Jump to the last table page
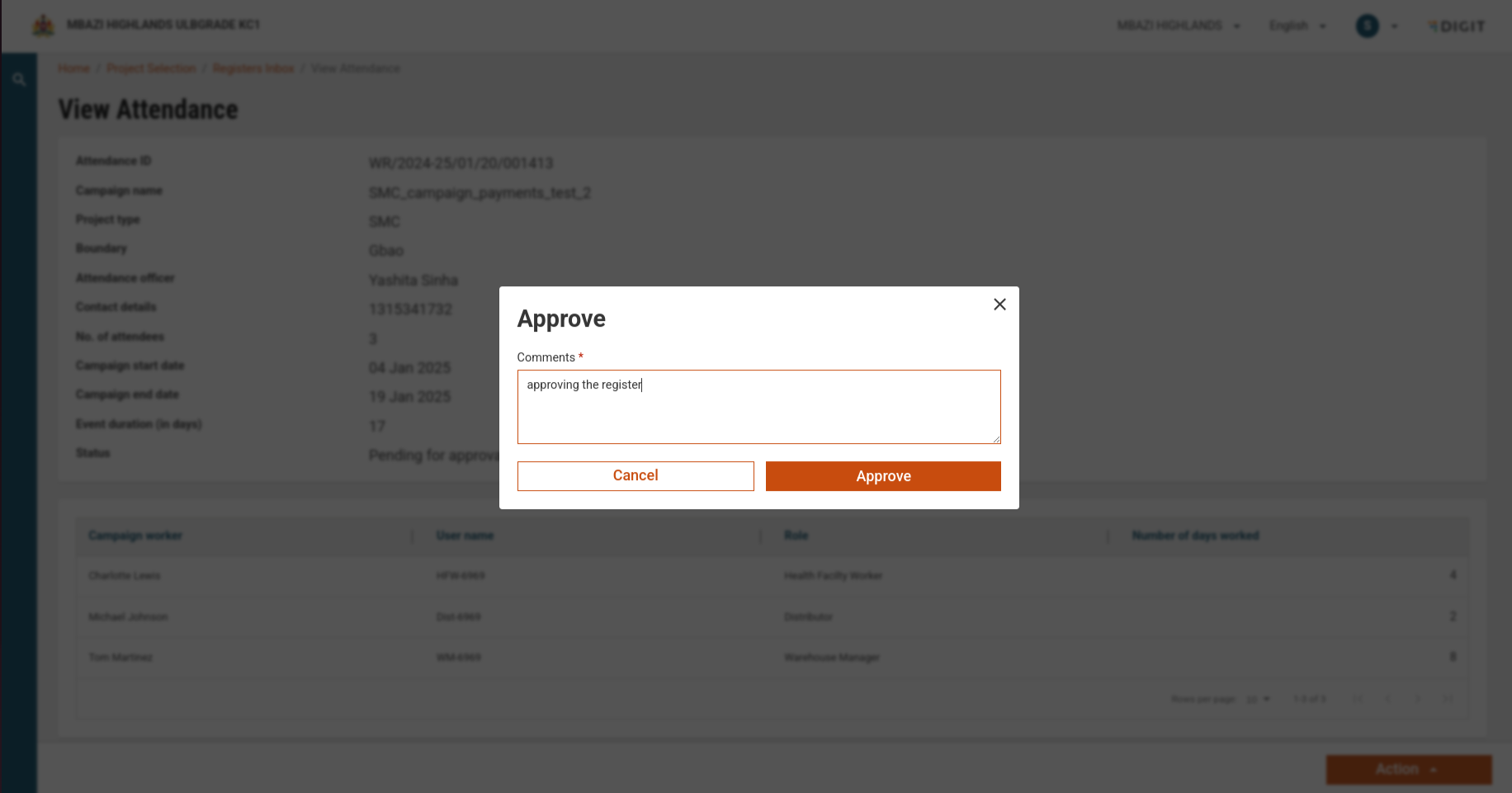This screenshot has width=1512, height=793. [1448, 699]
